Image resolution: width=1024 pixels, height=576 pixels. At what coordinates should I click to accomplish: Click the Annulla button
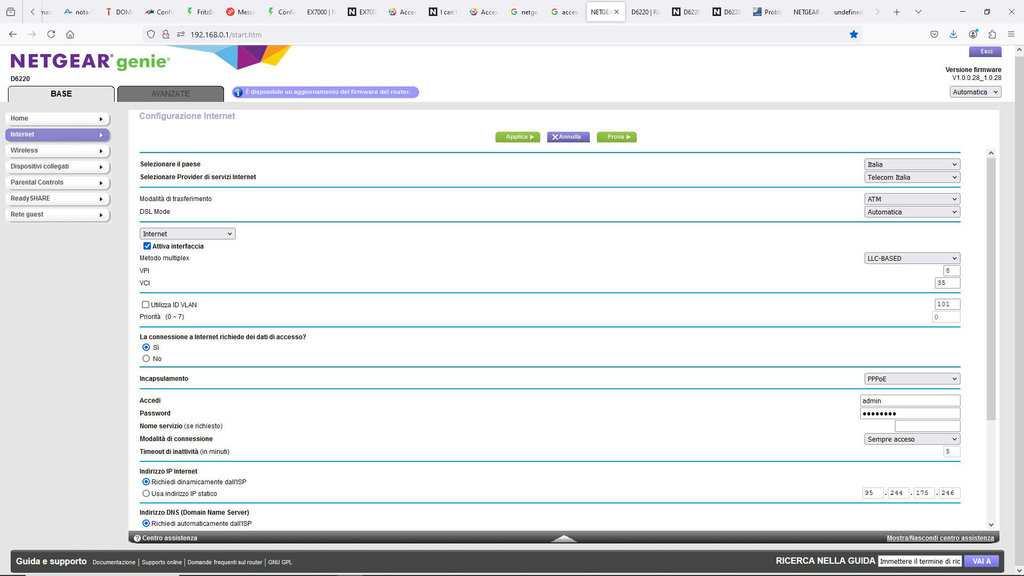click(568, 137)
